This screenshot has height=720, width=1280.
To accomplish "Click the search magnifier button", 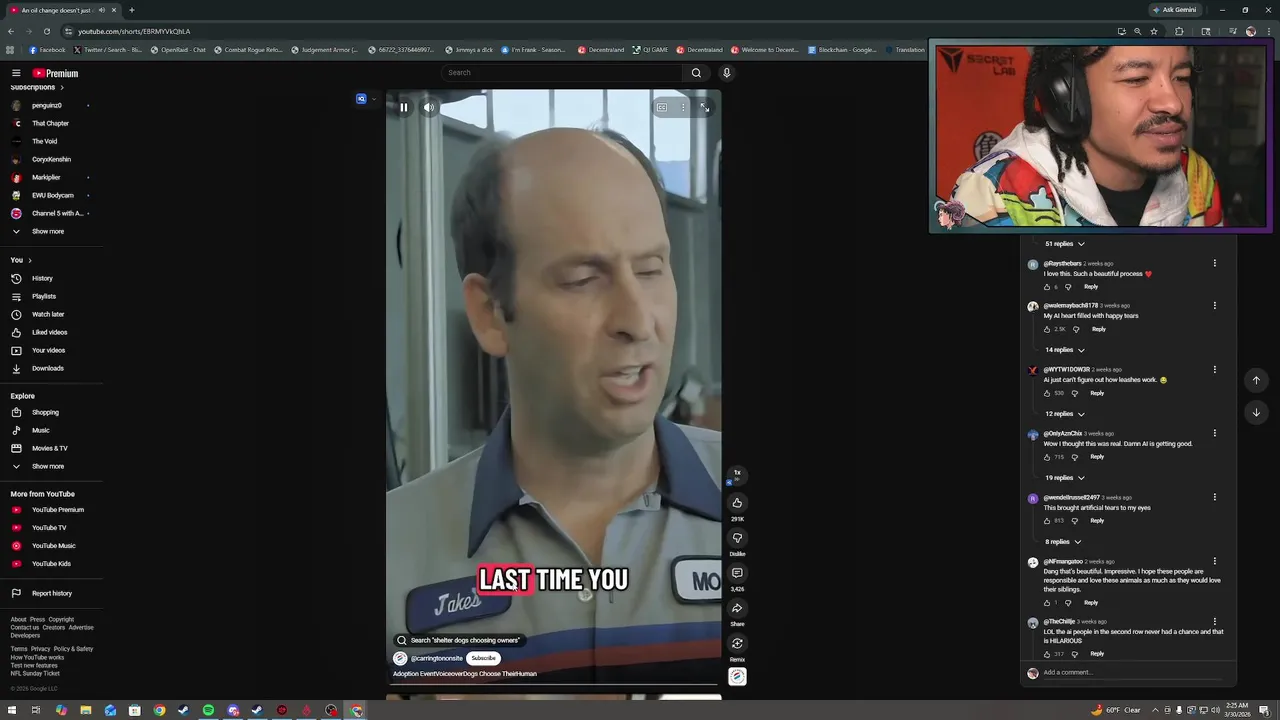I will click(696, 72).
